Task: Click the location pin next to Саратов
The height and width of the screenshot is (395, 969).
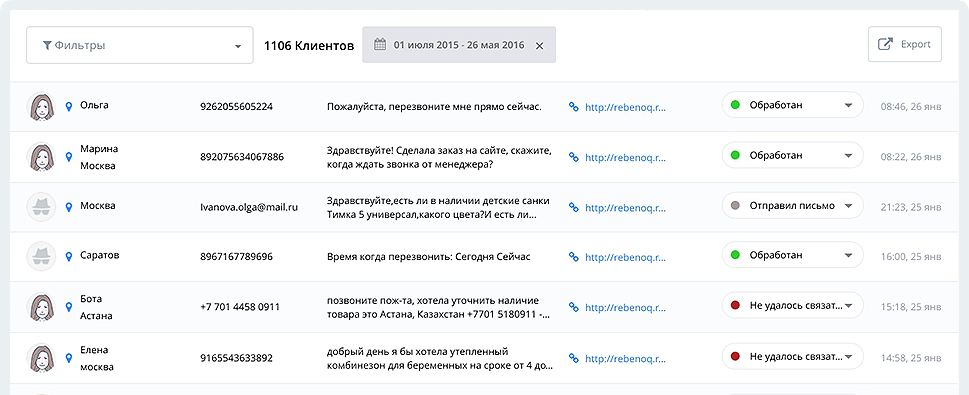Action: pyautogui.click(x=69, y=256)
